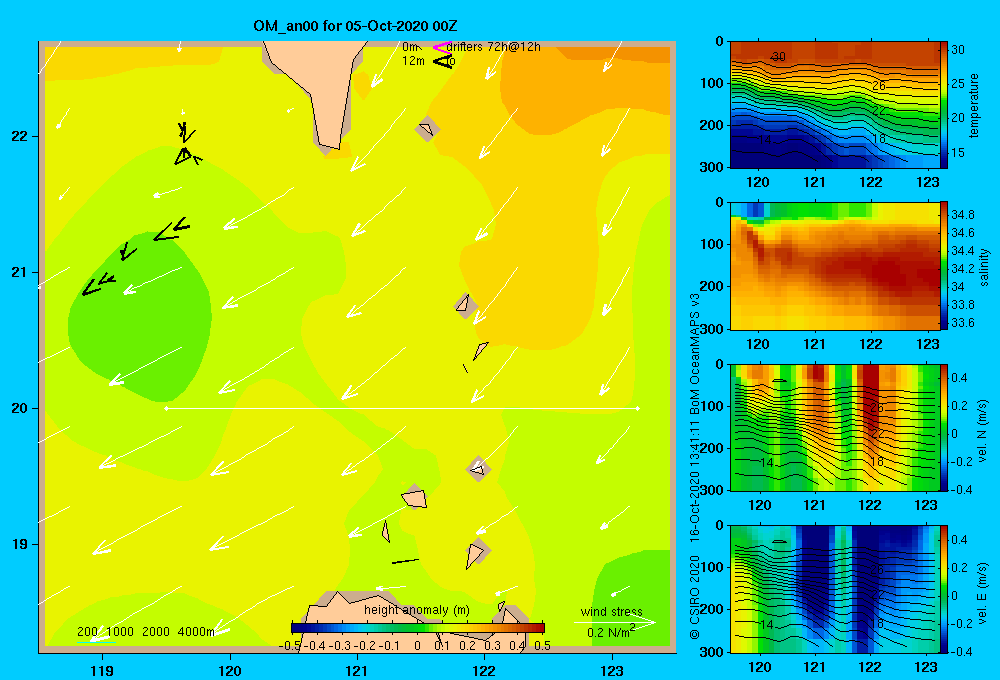Click the 'vel. N (m/s)' axis label
1000x680 pixels.
click(x=983, y=431)
